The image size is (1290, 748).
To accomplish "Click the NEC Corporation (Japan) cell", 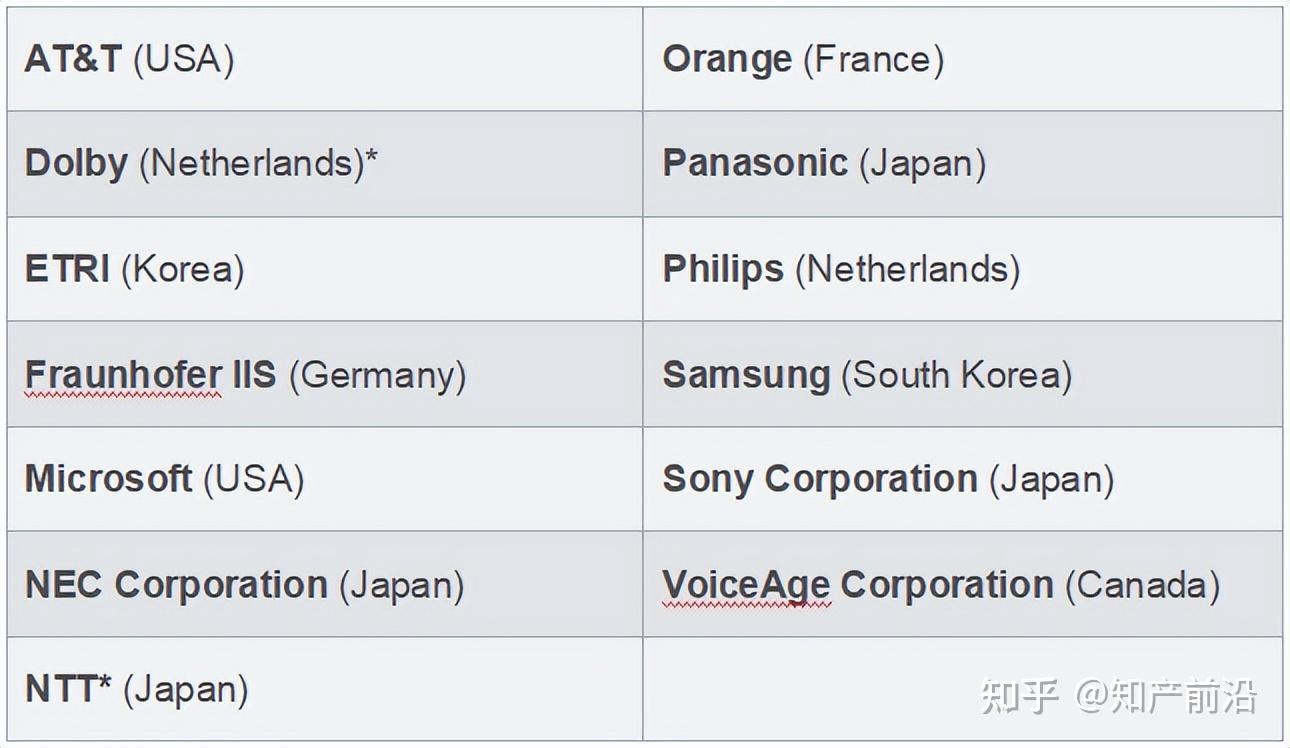I will click(x=324, y=584).
